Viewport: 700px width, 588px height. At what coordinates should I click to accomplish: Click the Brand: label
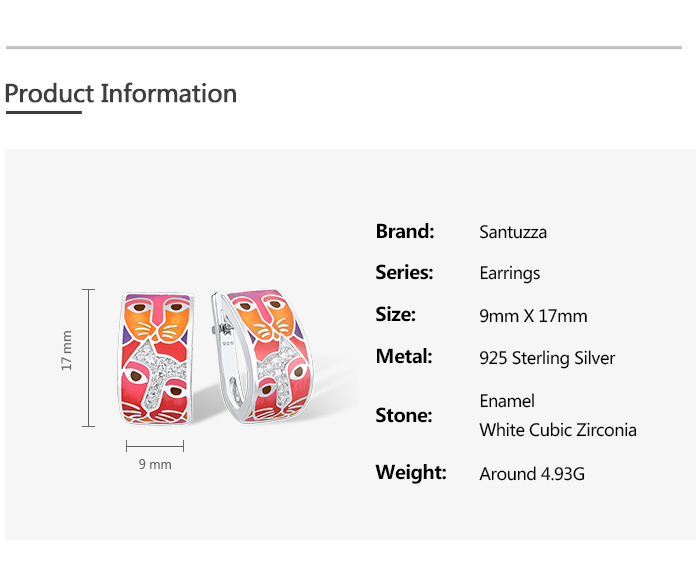(405, 232)
